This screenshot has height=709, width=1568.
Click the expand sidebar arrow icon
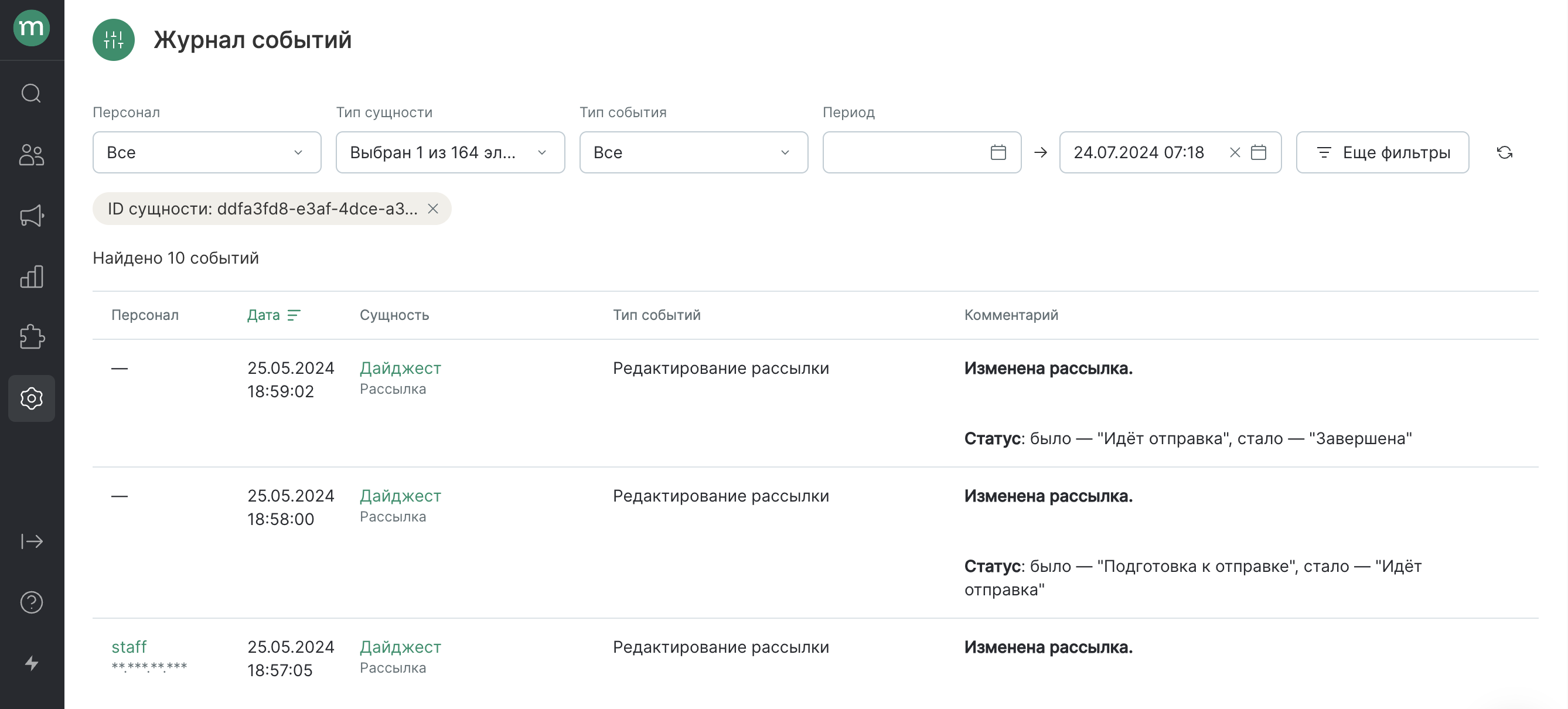pos(31,541)
